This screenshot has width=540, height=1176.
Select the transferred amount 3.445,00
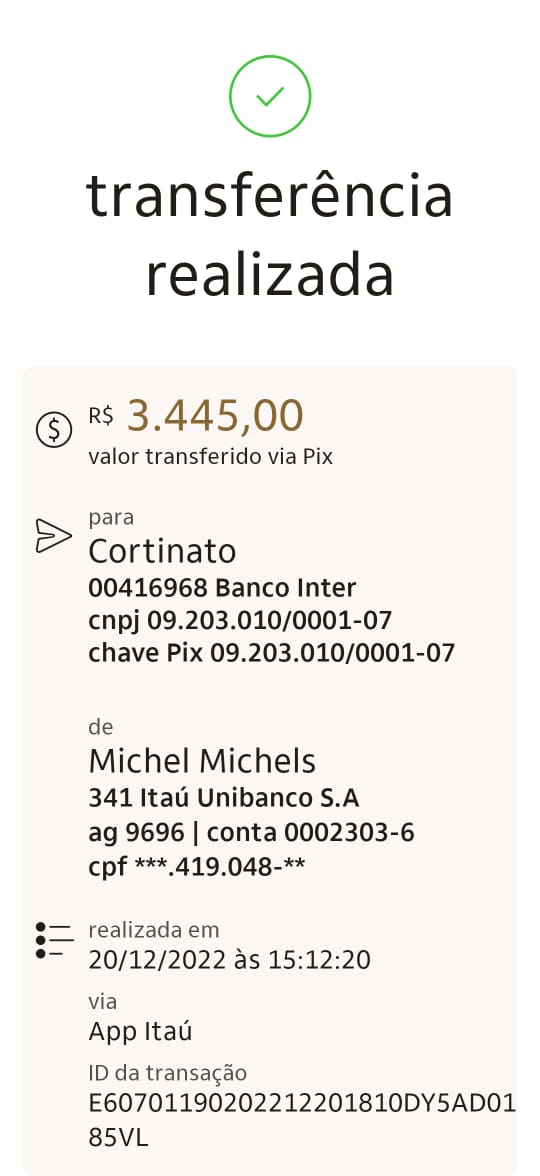(215, 416)
